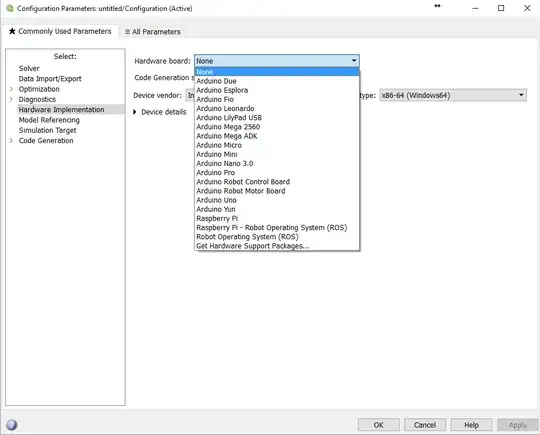Click the Cancel button
540x435 pixels.
pyautogui.click(x=425, y=425)
